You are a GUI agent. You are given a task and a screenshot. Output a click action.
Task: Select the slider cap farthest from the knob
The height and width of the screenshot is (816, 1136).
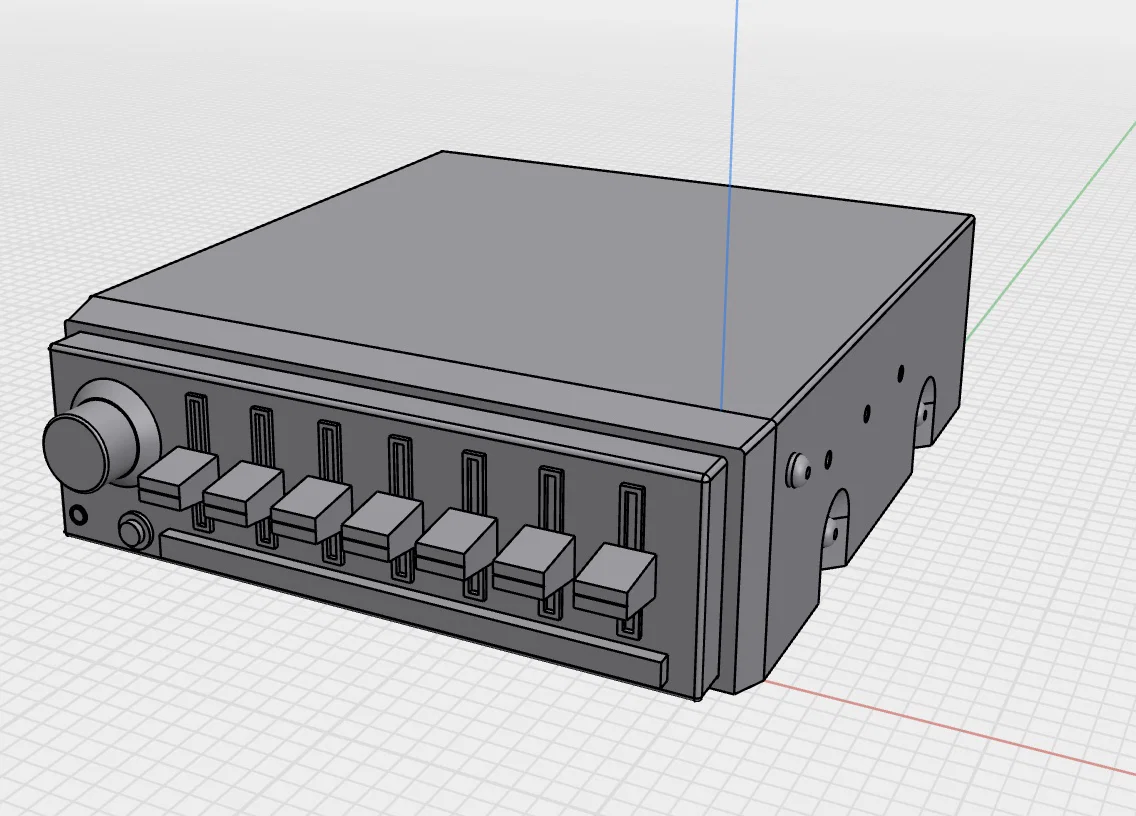pyautogui.click(x=614, y=583)
